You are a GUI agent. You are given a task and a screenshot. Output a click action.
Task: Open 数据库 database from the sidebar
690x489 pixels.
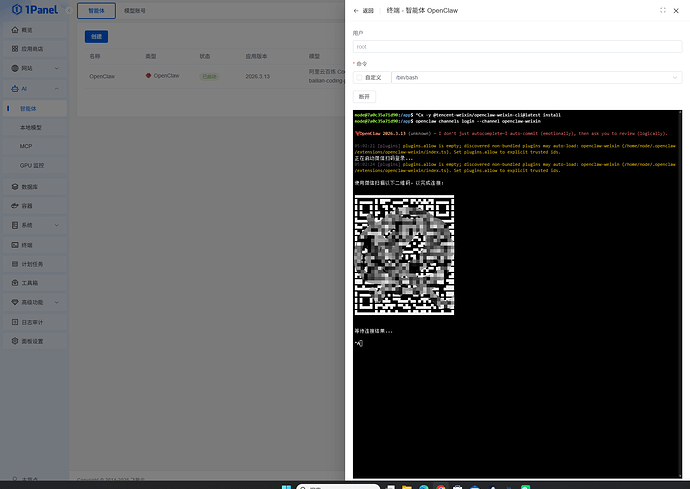point(29,186)
